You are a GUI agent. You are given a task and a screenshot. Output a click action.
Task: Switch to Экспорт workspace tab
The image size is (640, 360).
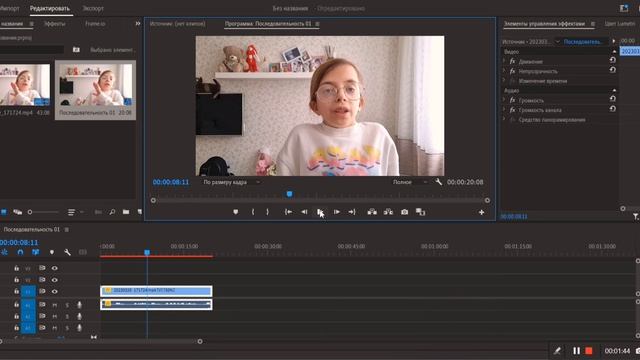pyautogui.click(x=93, y=8)
